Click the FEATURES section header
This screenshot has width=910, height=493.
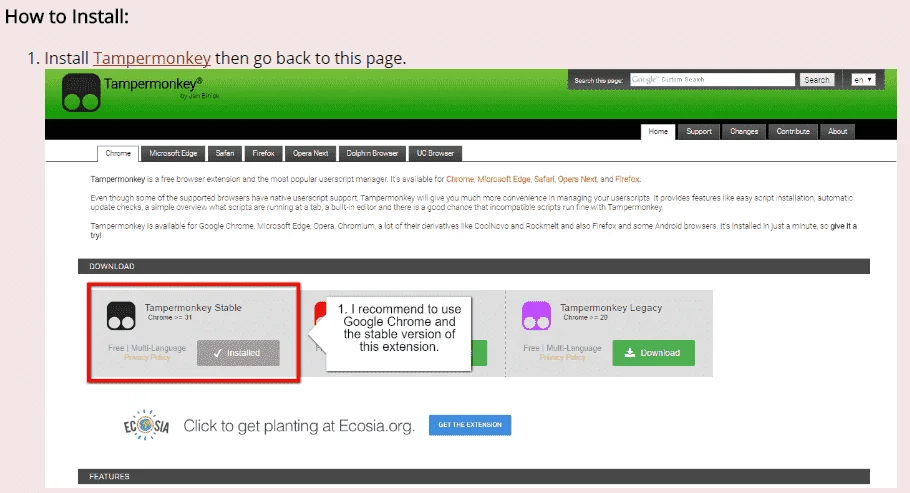(x=474, y=476)
